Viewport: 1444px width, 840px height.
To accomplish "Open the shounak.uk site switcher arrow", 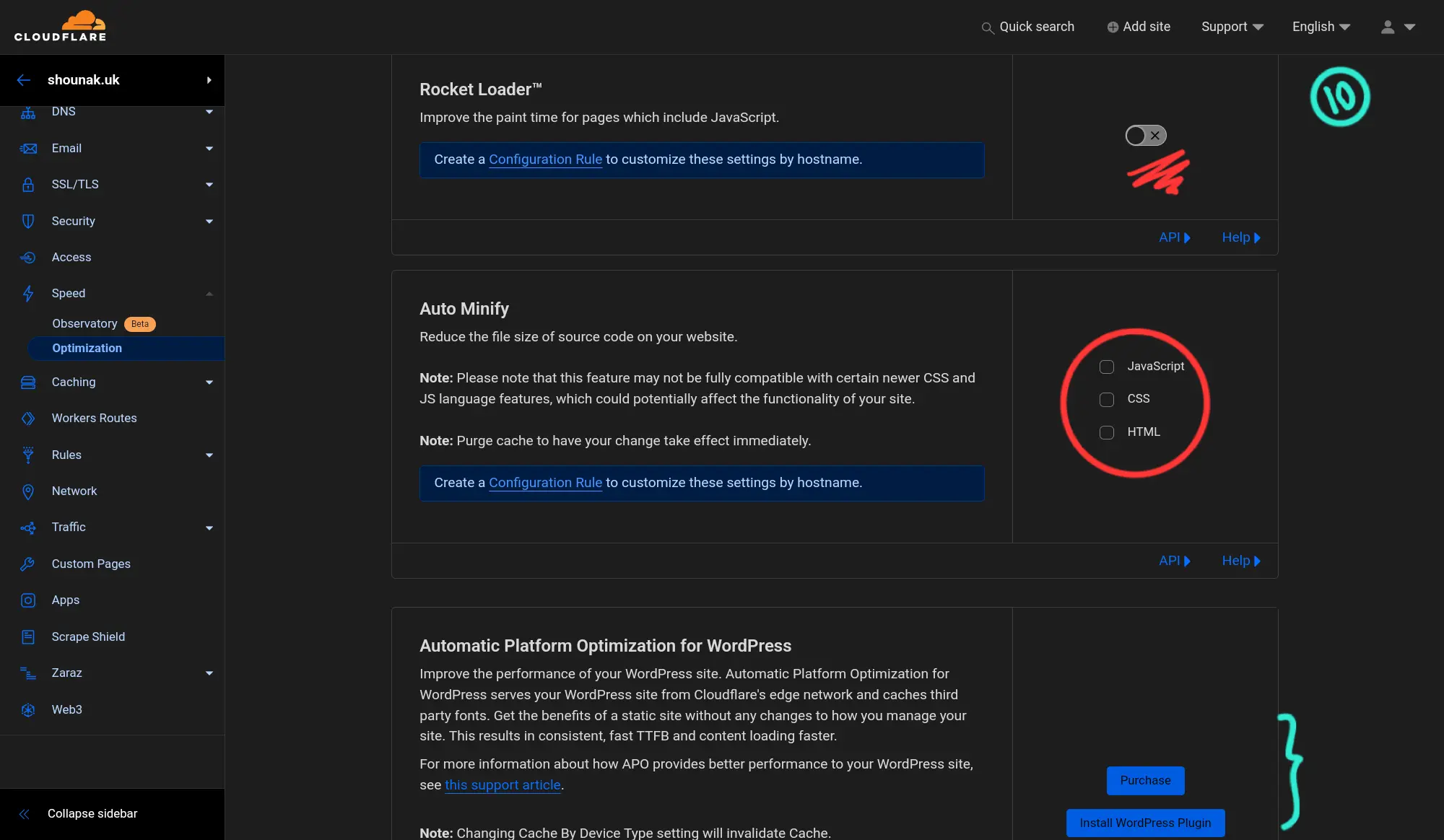I will [209, 80].
